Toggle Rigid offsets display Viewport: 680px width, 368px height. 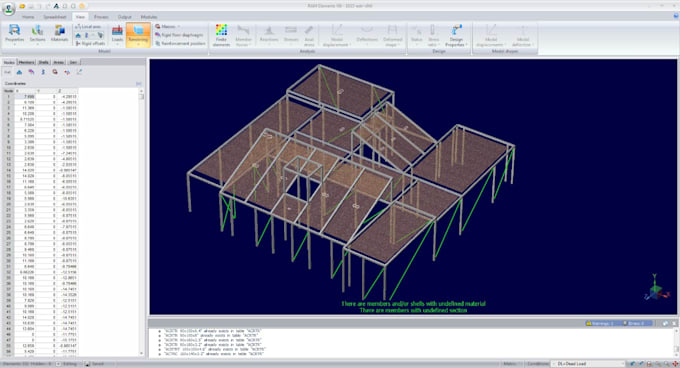pos(90,43)
